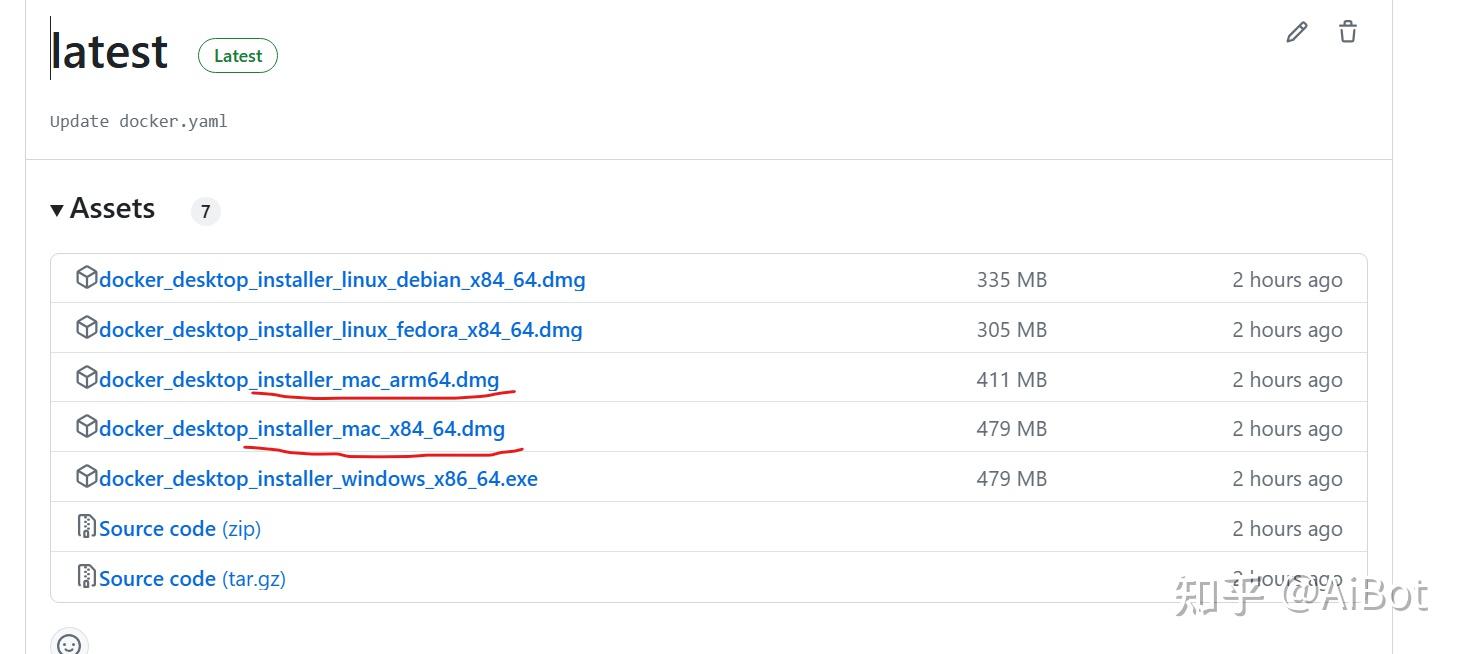Image resolution: width=1465 pixels, height=654 pixels.
Task: Click package icon beside linux_fedora installer
Action: tap(87, 328)
